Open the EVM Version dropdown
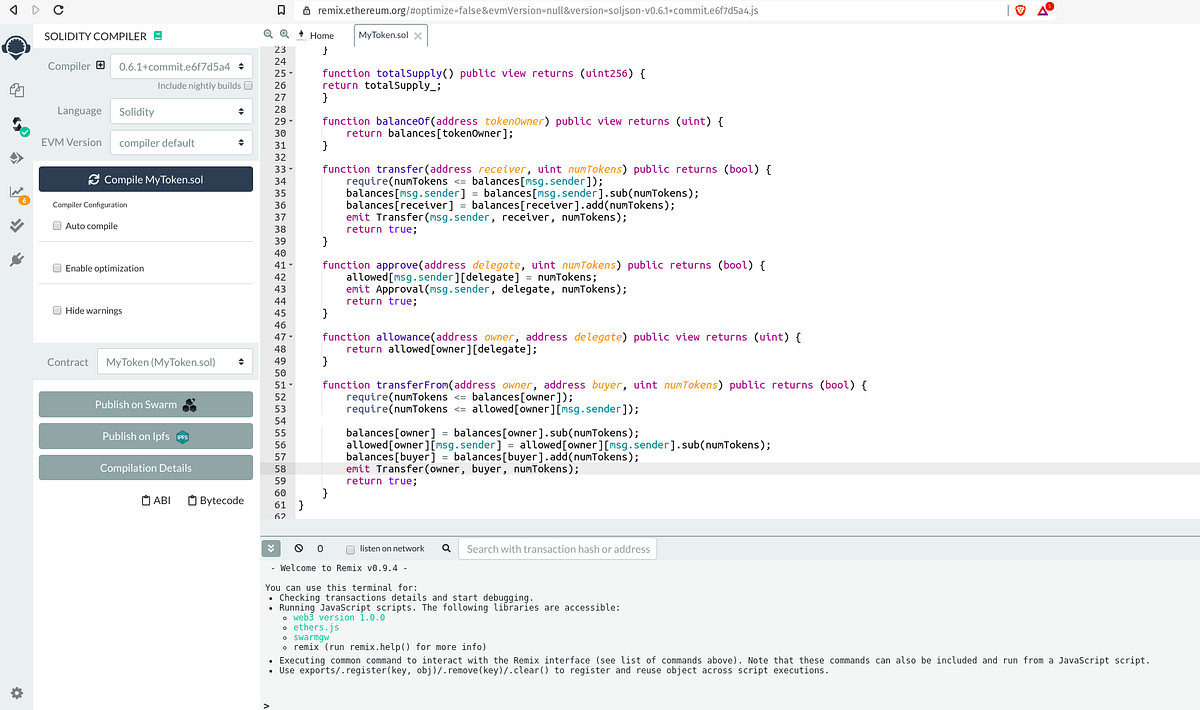 pos(181,142)
